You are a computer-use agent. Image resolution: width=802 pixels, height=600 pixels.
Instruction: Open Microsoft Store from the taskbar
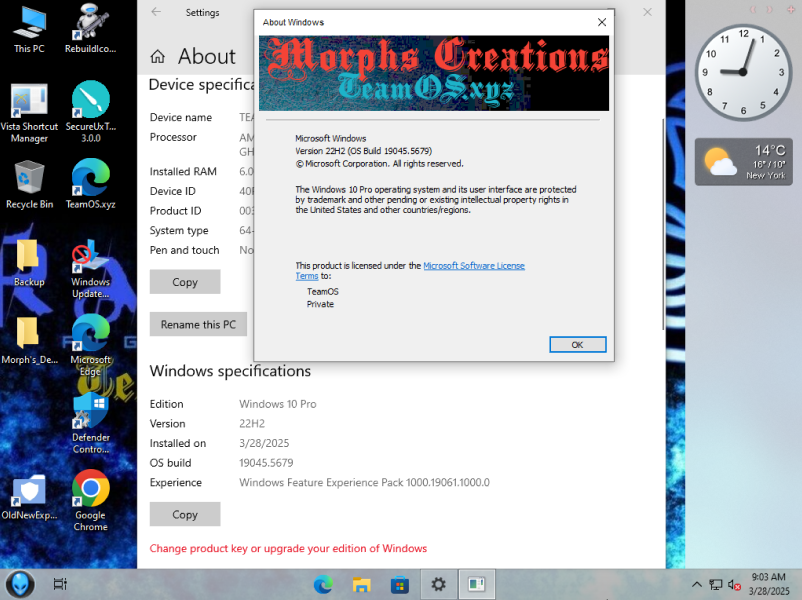399,584
